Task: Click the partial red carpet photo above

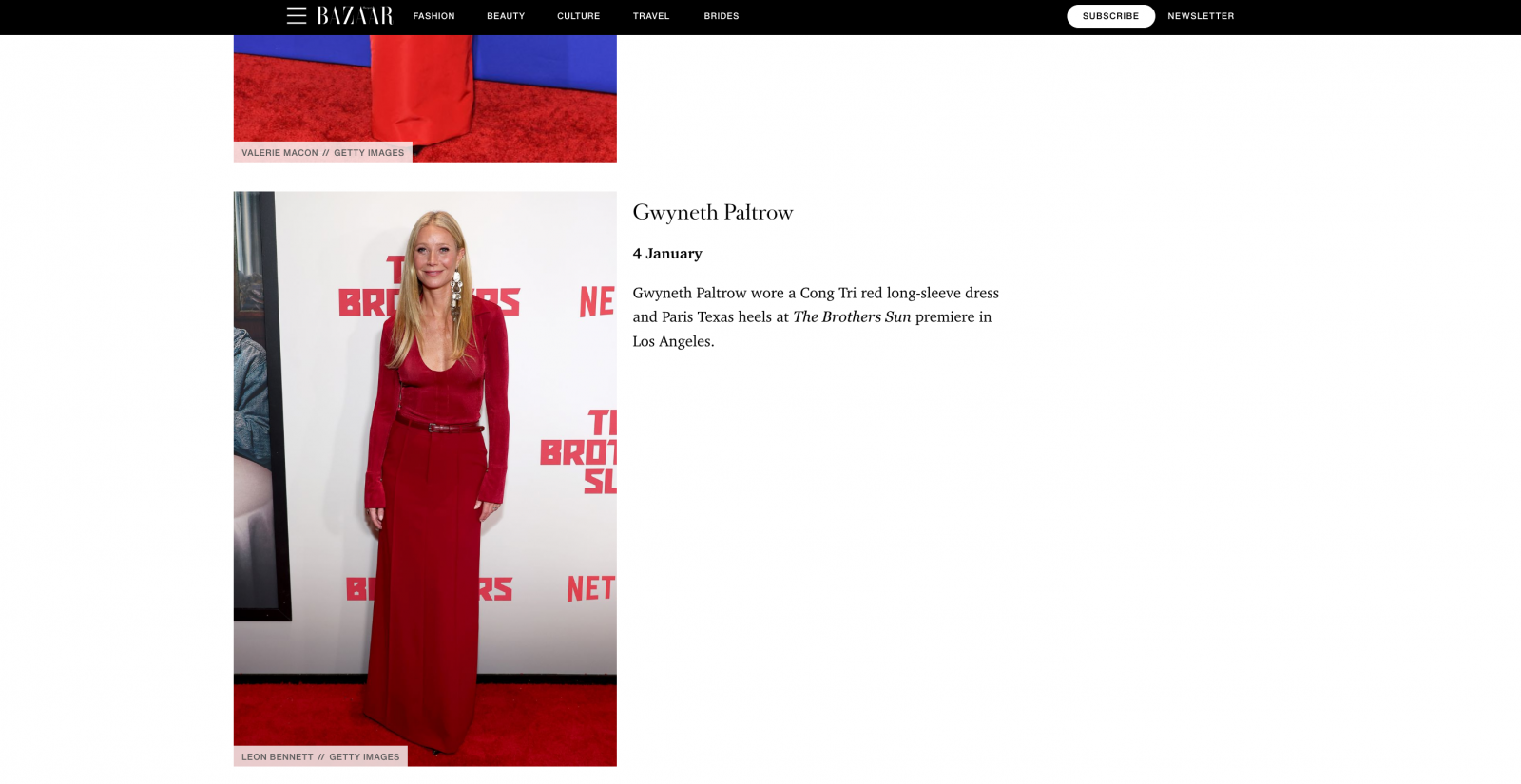Action: (425, 98)
